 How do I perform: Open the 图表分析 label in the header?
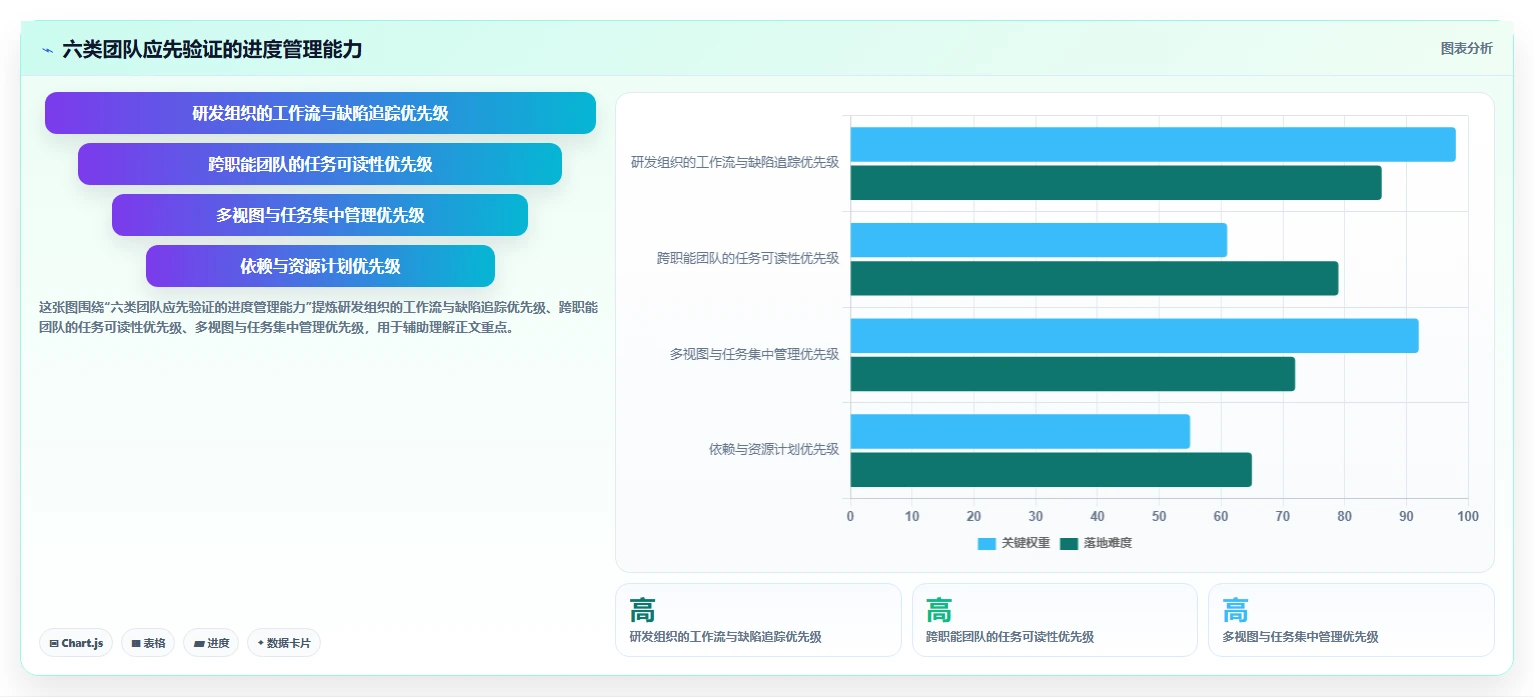tap(1466, 48)
